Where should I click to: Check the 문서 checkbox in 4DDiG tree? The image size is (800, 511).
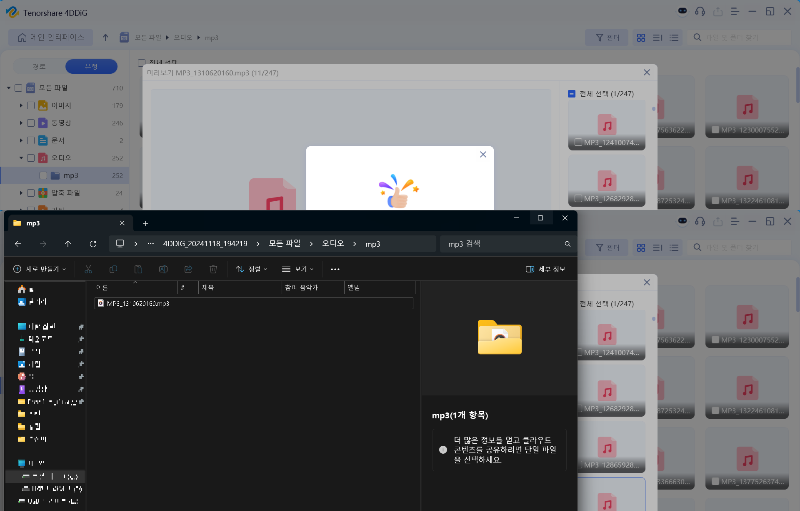pyautogui.click(x=31, y=140)
